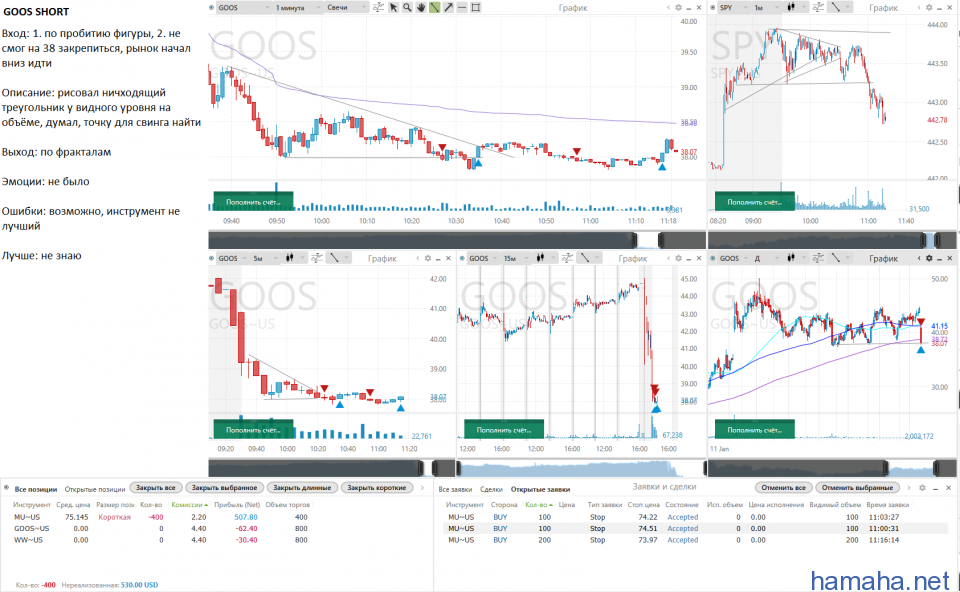This screenshot has height=592, width=960.
Task: Click the candlestick type icon in SPY chart
Action: point(790,7)
